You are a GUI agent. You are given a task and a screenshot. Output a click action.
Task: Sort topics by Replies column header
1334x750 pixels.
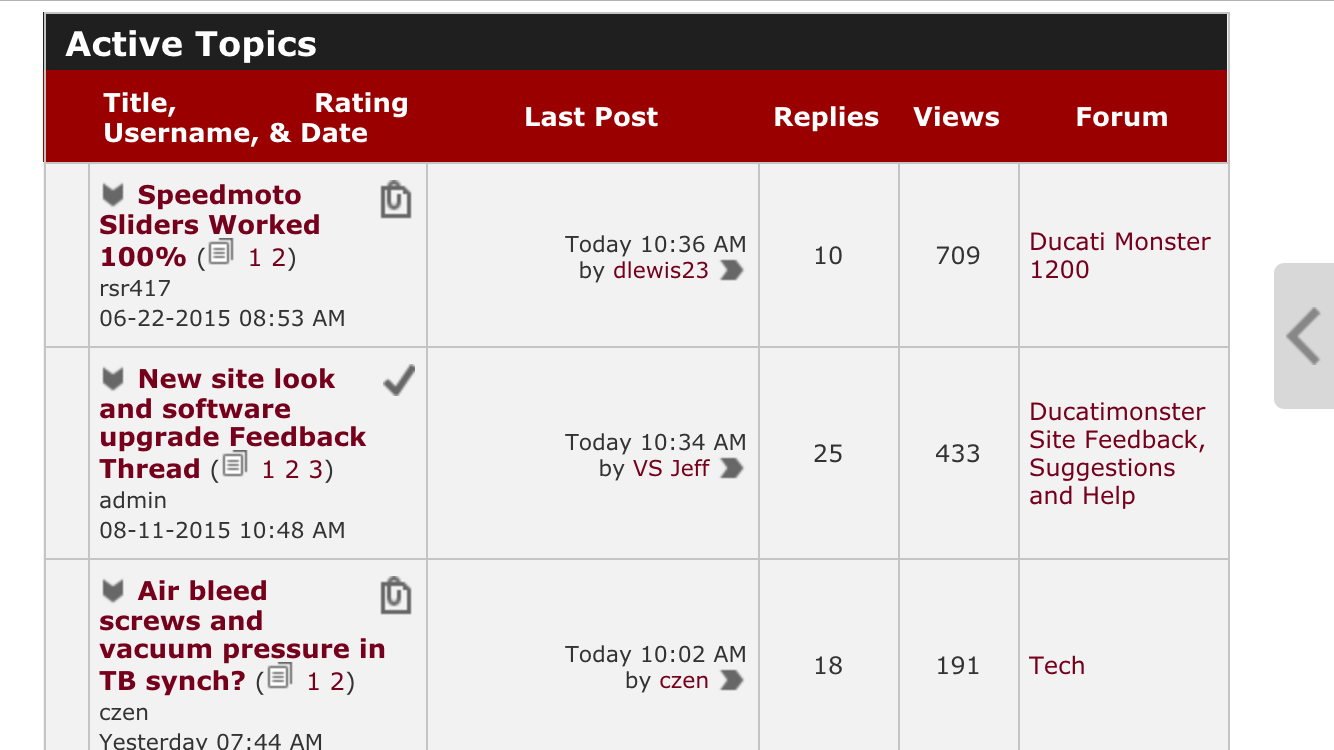coord(826,117)
